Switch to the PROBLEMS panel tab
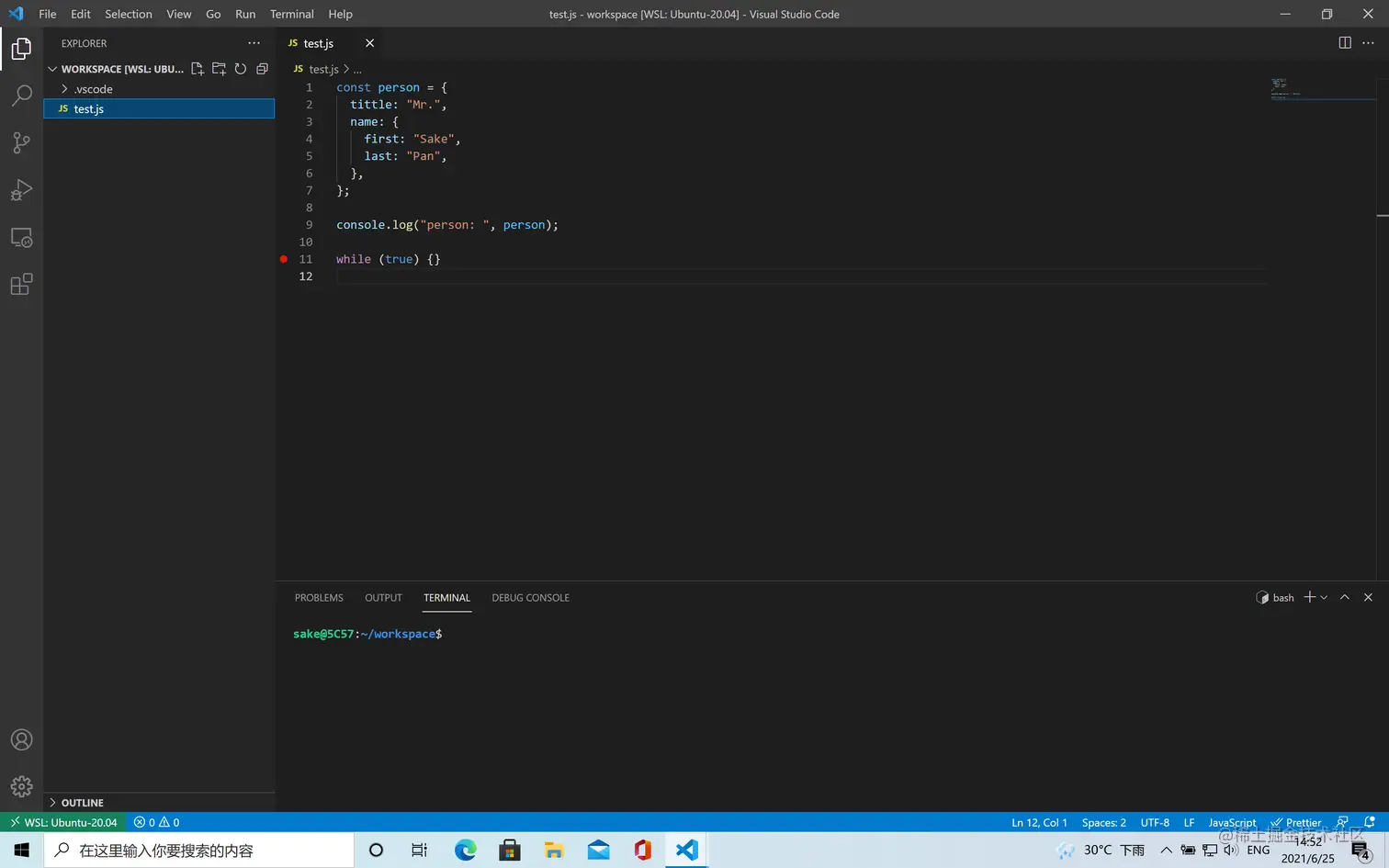Screen dimensions: 1389x868 point(319,597)
